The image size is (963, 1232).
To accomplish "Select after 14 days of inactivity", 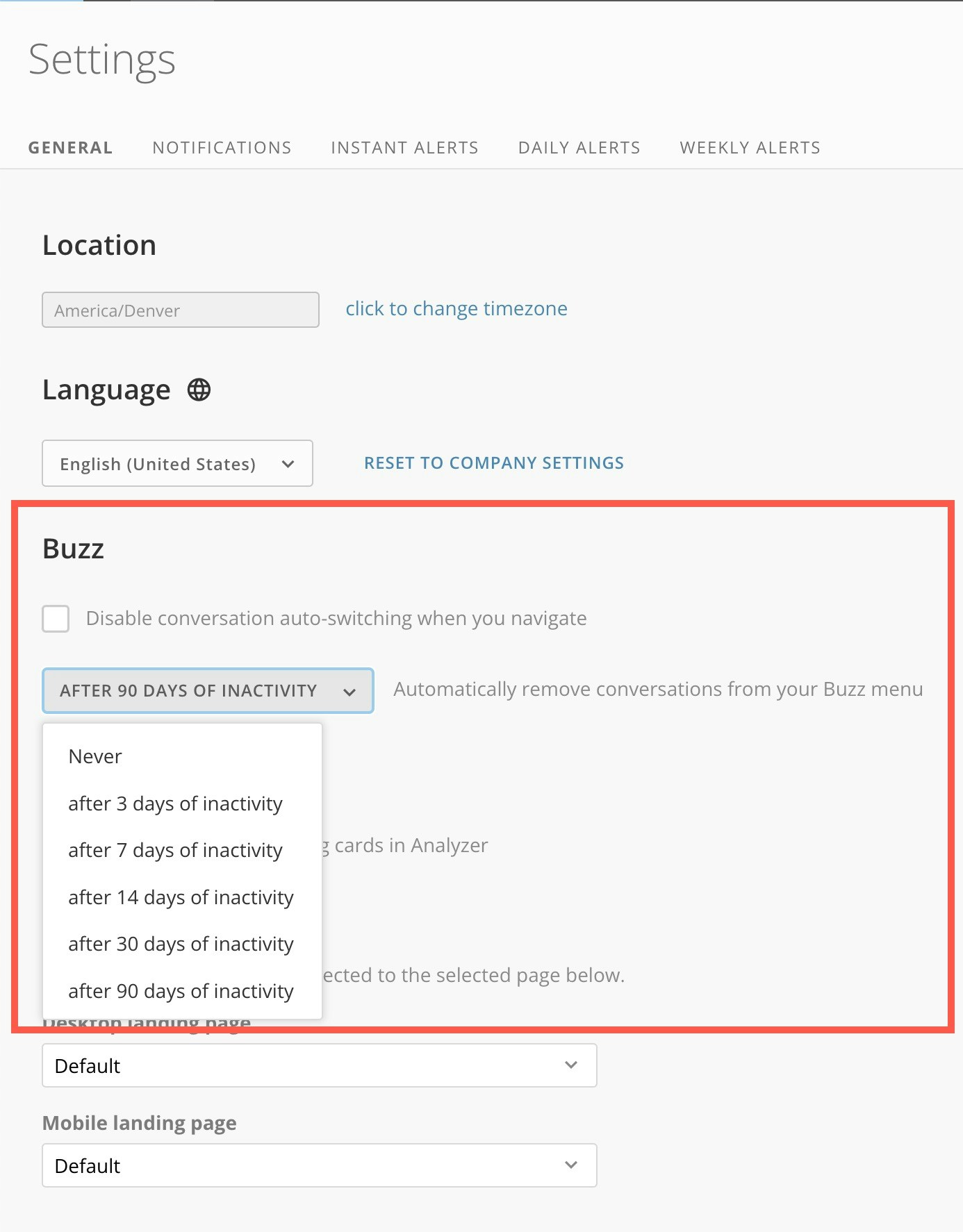I will coord(182,897).
